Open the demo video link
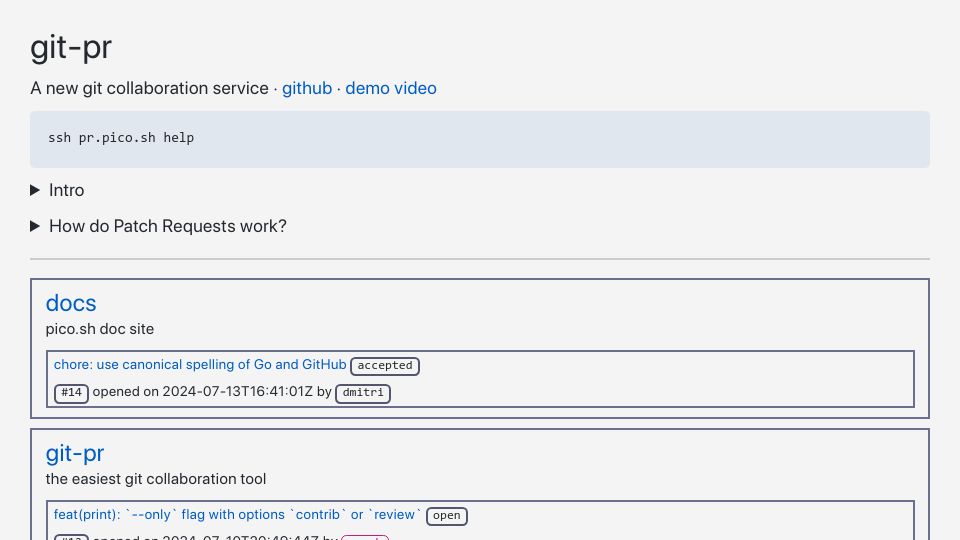 coord(391,88)
